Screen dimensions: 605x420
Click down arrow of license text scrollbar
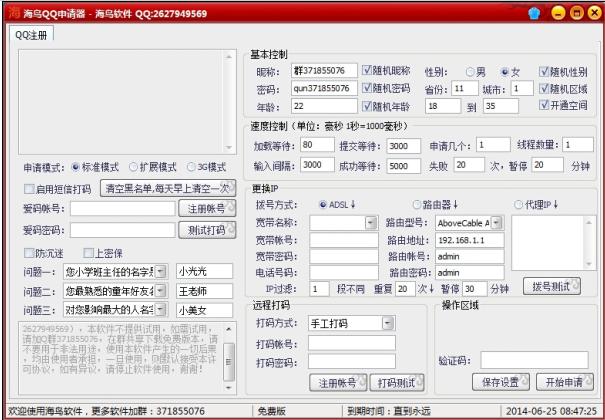pyautogui.click(x=229, y=388)
